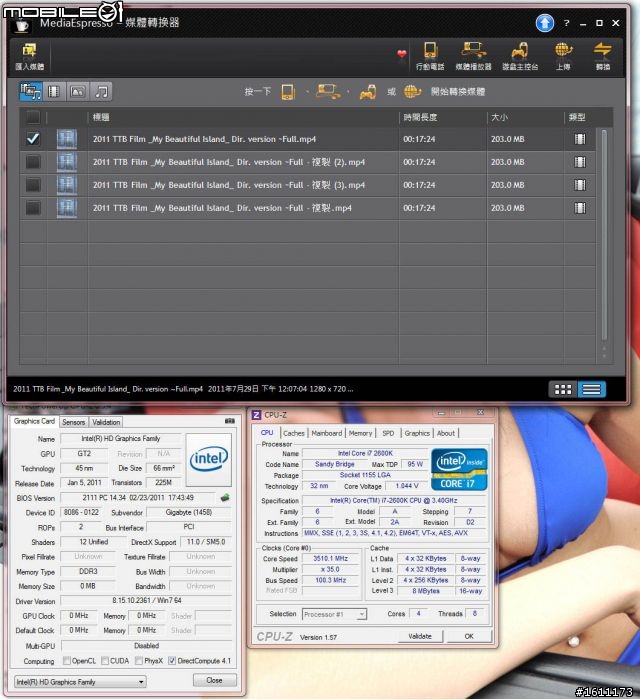This screenshot has height=700, width=640.
Task: Open the Upload globe icon in toolbar
Action: click(563, 56)
